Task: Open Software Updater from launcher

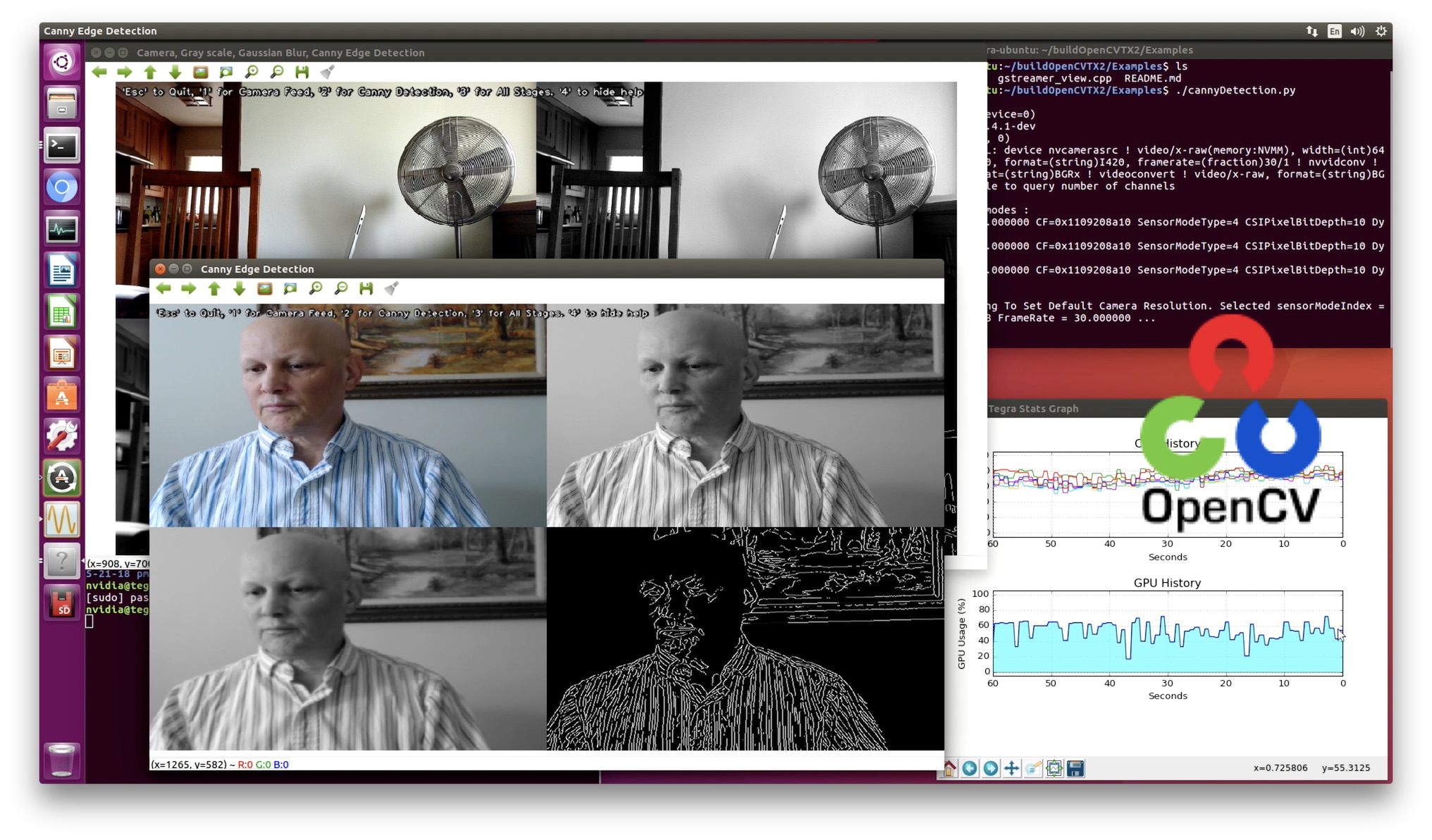Action: click(x=62, y=478)
